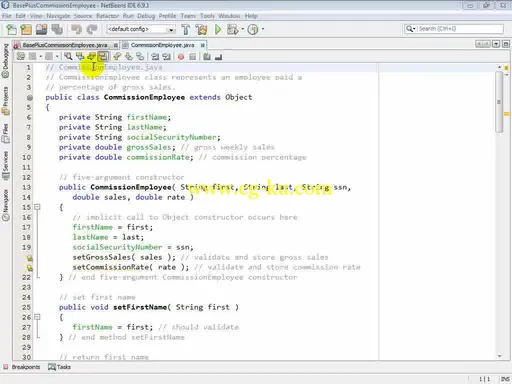The image size is (512, 384).
Task: Click the Previous Bookmark icon
Action: coord(117,57)
